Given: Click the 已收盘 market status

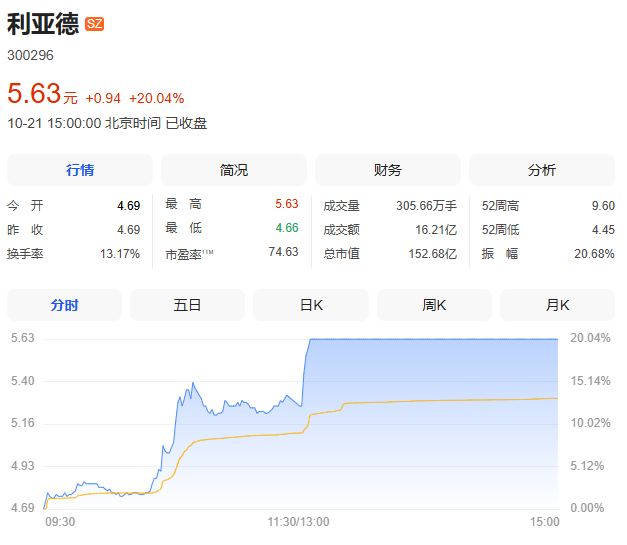Looking at the screenshot, I should pos(186,123).
